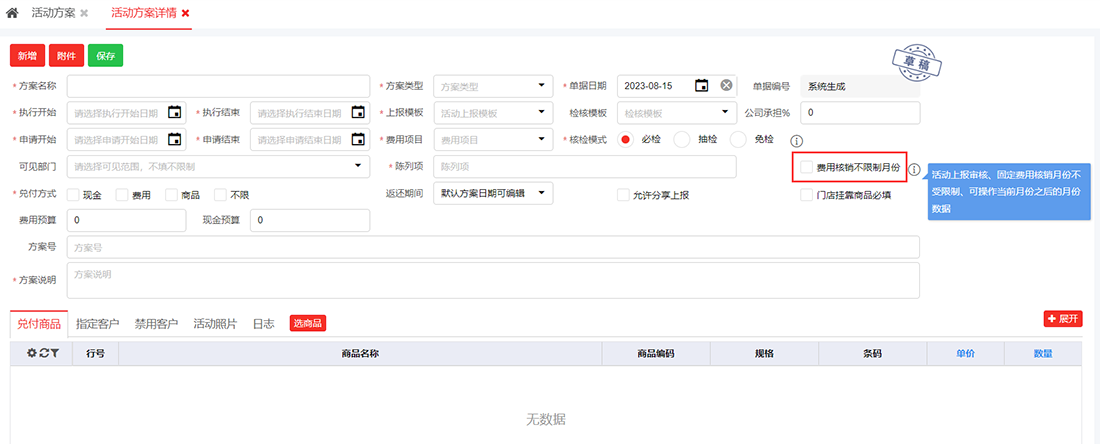The height and width of the screenshot is (444, 1100).
Task: Open the calendar for 执行开始 date
Action: (175, 112)
